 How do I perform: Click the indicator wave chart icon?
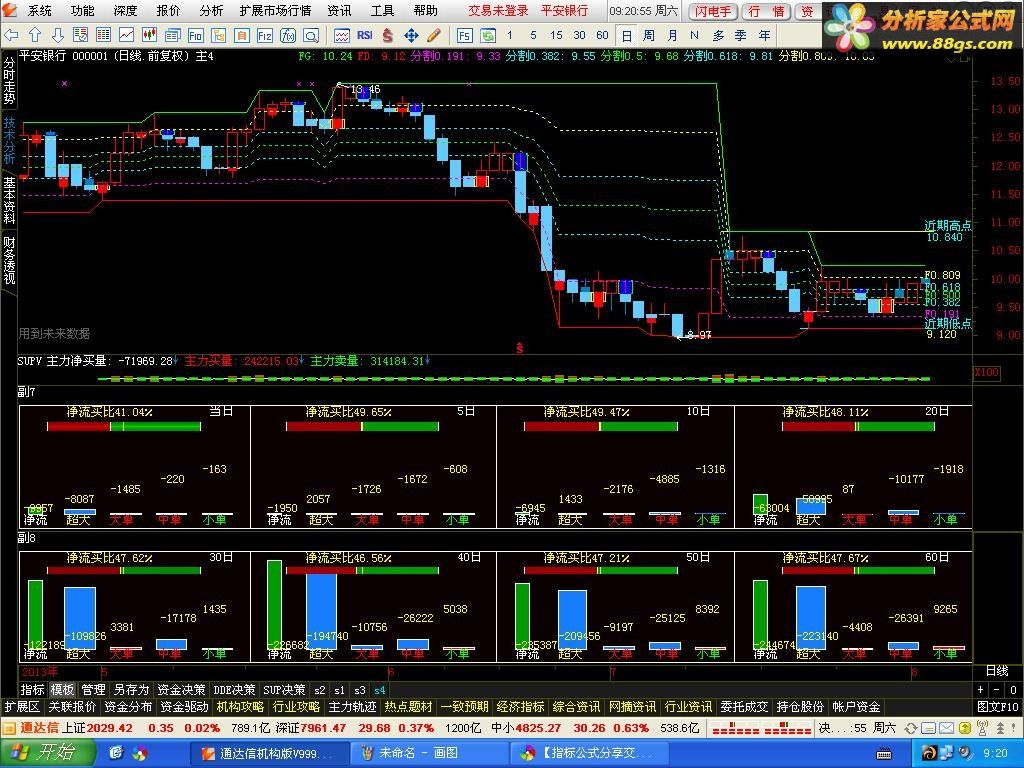(x=342, y=35)
